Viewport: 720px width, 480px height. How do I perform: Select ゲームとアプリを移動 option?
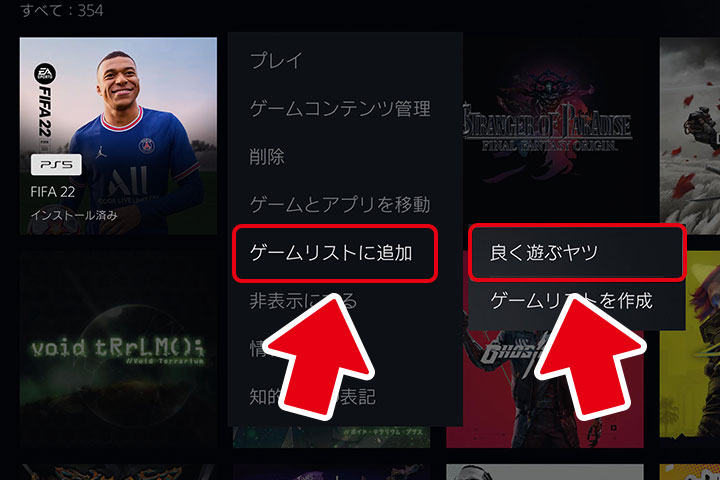(x=340, y=204)
